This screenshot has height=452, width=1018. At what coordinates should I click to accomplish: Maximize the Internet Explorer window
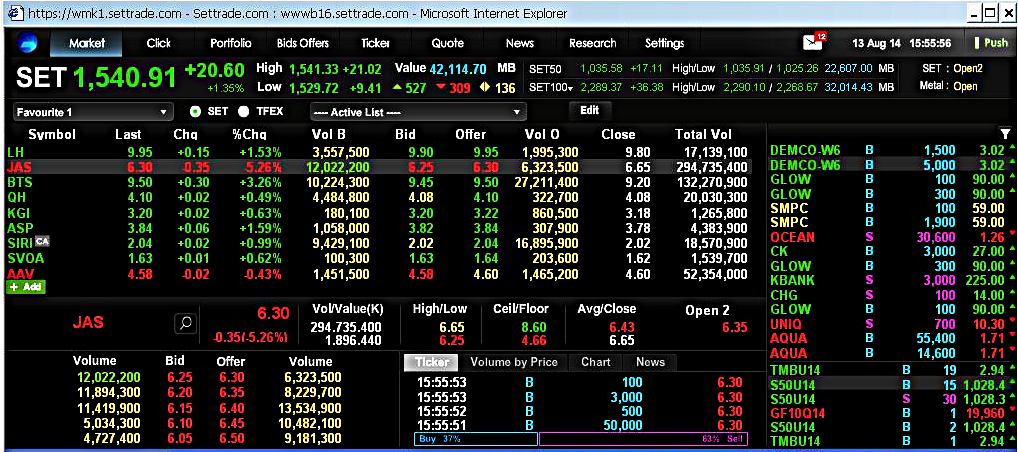coord(990,13)
